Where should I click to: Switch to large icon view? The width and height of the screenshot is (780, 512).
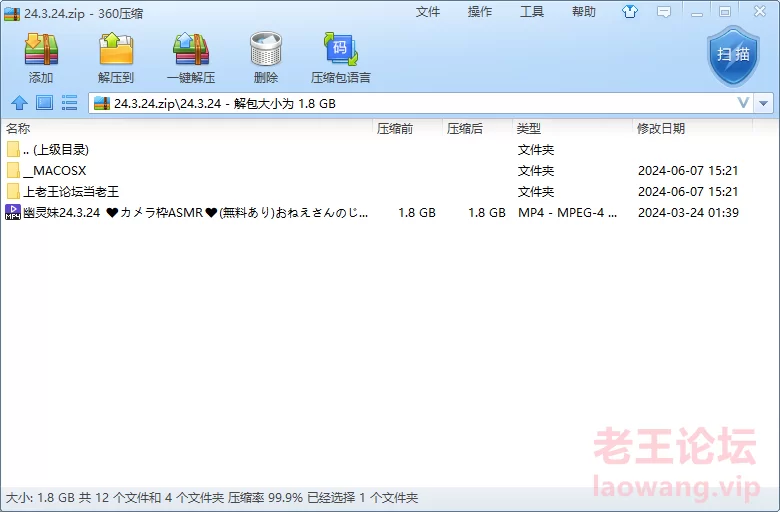click(44, 103)
